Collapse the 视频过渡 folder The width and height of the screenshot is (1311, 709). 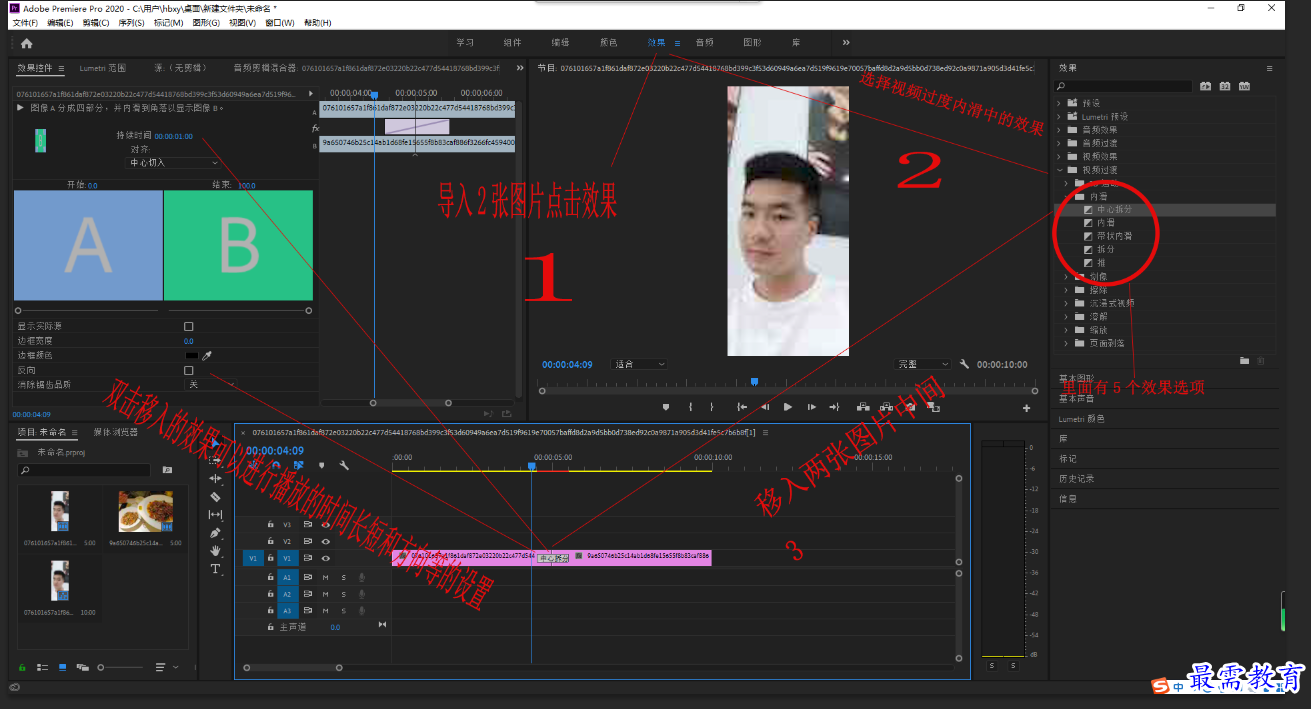1059,170
